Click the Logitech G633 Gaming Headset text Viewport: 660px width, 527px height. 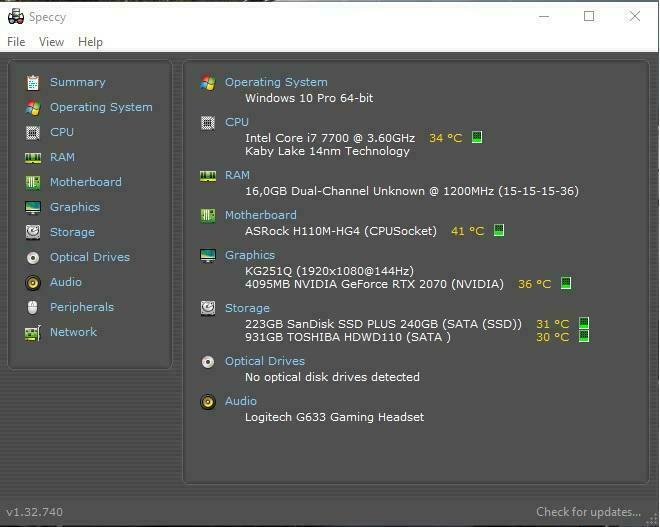pos(334,417)
